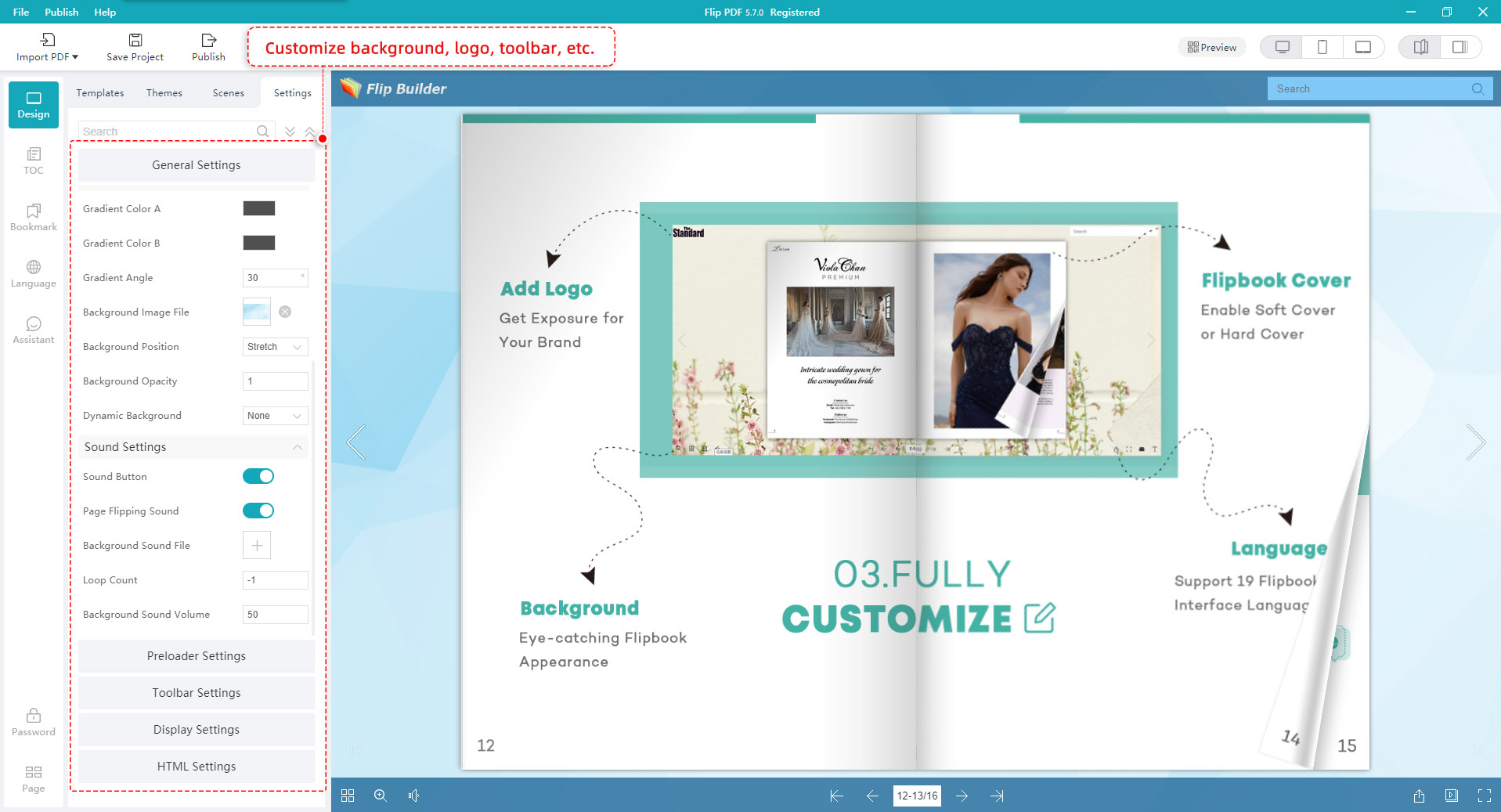Click the zoom-in magnifier in bottom toolbar

click(381, 795)
